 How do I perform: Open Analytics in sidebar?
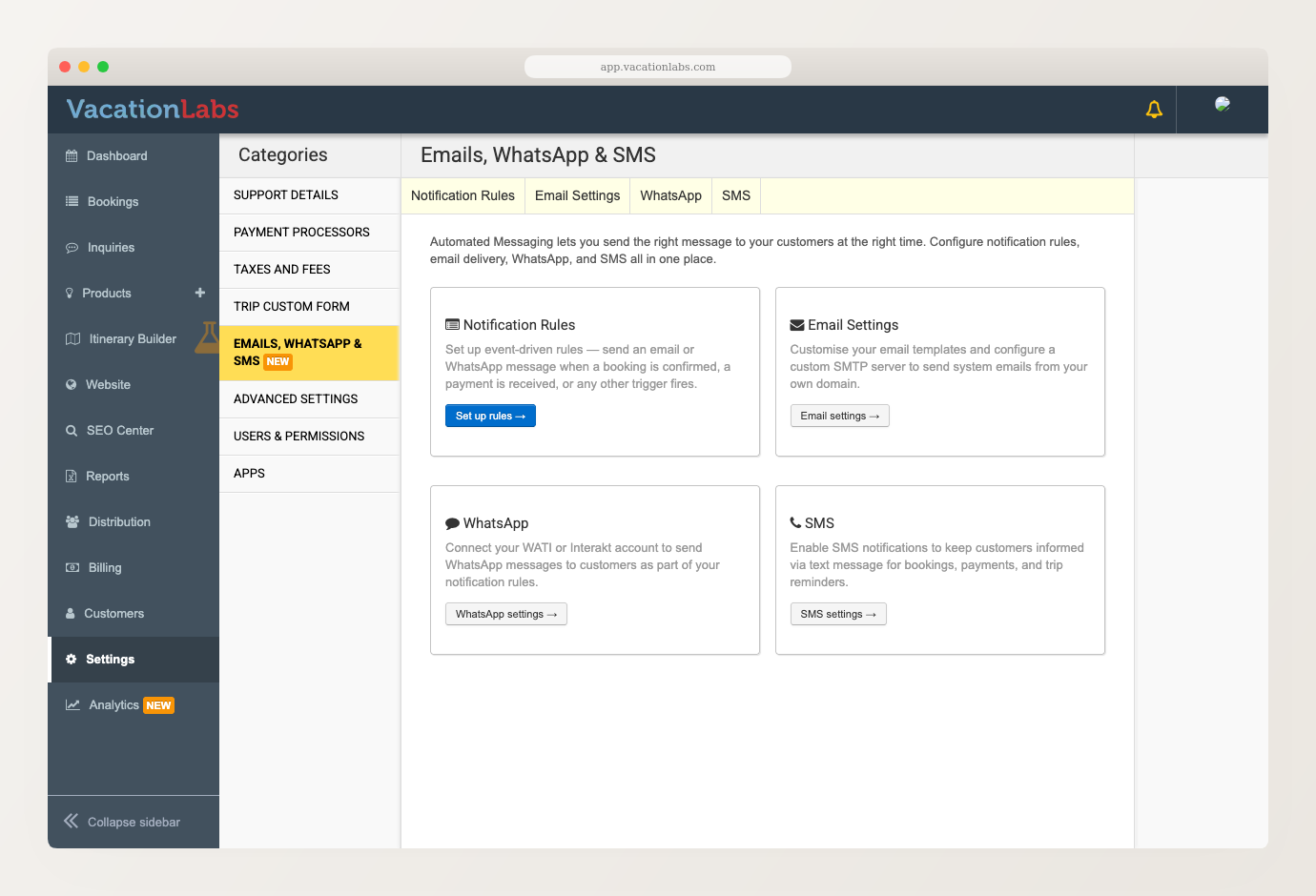pos(134,705)
